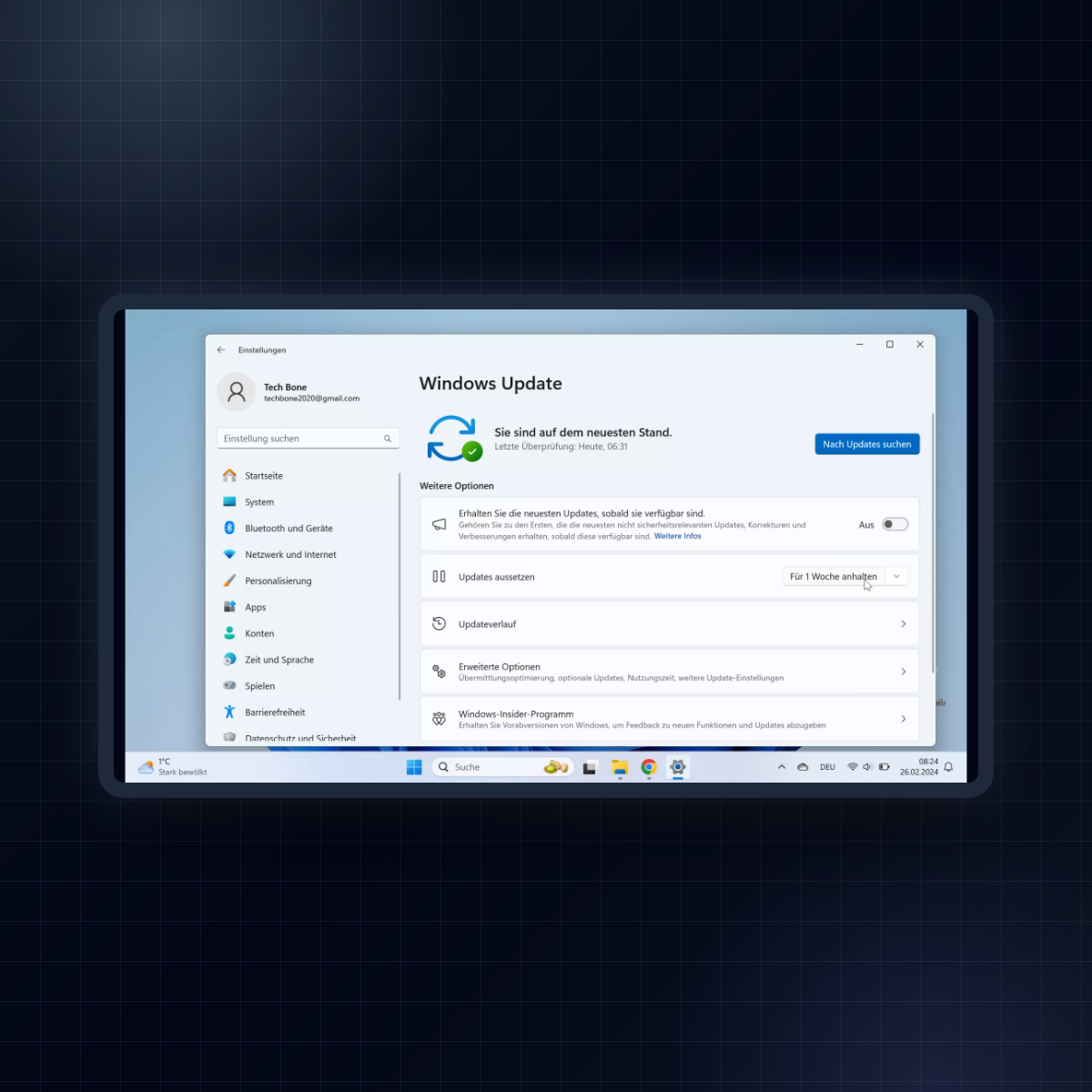This screenshot has height=1092, width=1092.
Task: Open the weather widget in the taskbar
Action: click(173, 767)
